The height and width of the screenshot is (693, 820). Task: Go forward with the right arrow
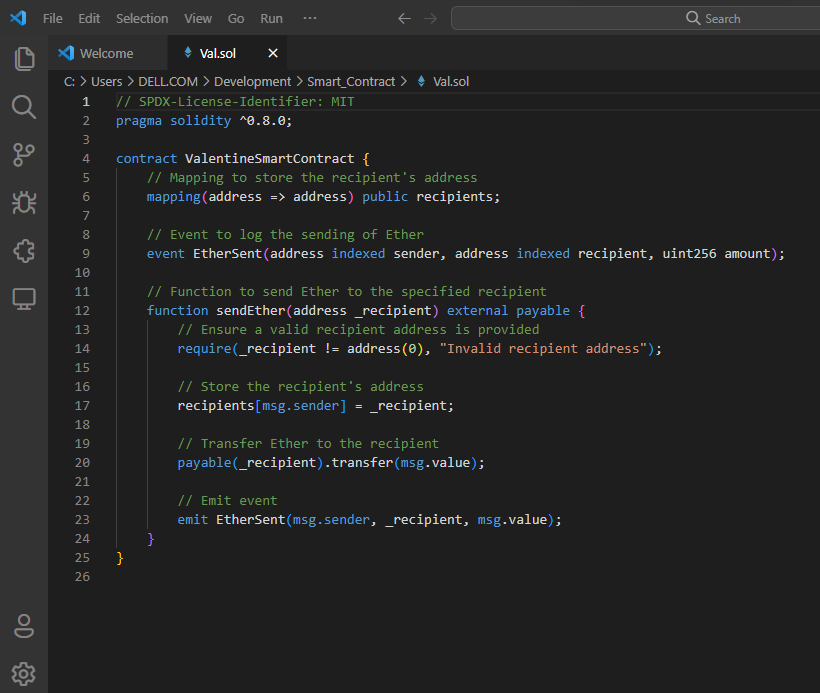tap(430, 19)
